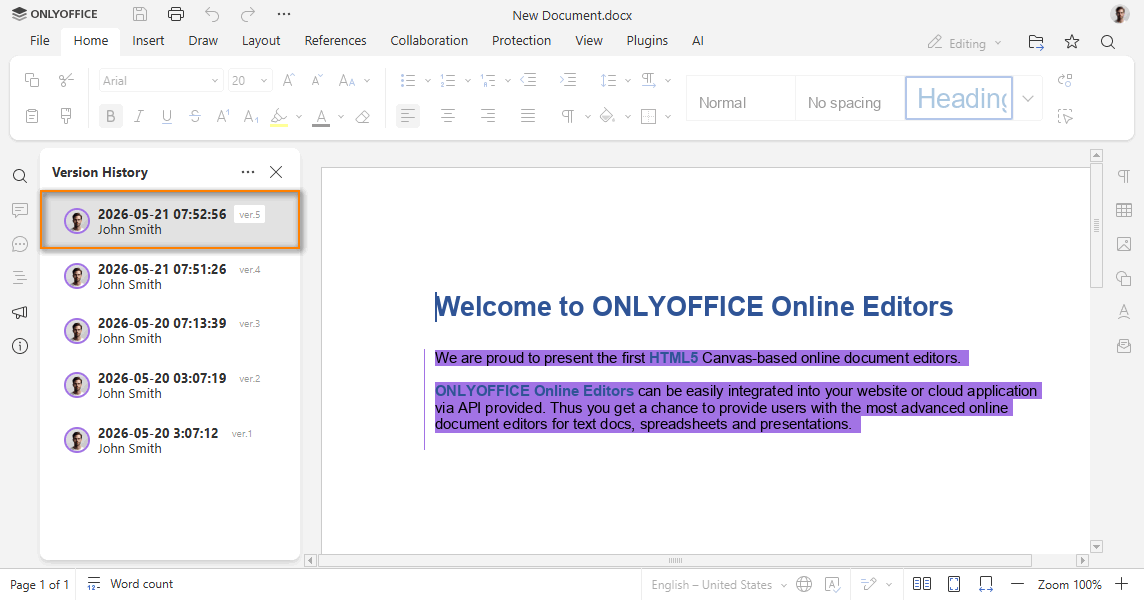Toggle spell checking in status bar
Viewport: 1144px width, 600px height.
click(x=832, y=584)
